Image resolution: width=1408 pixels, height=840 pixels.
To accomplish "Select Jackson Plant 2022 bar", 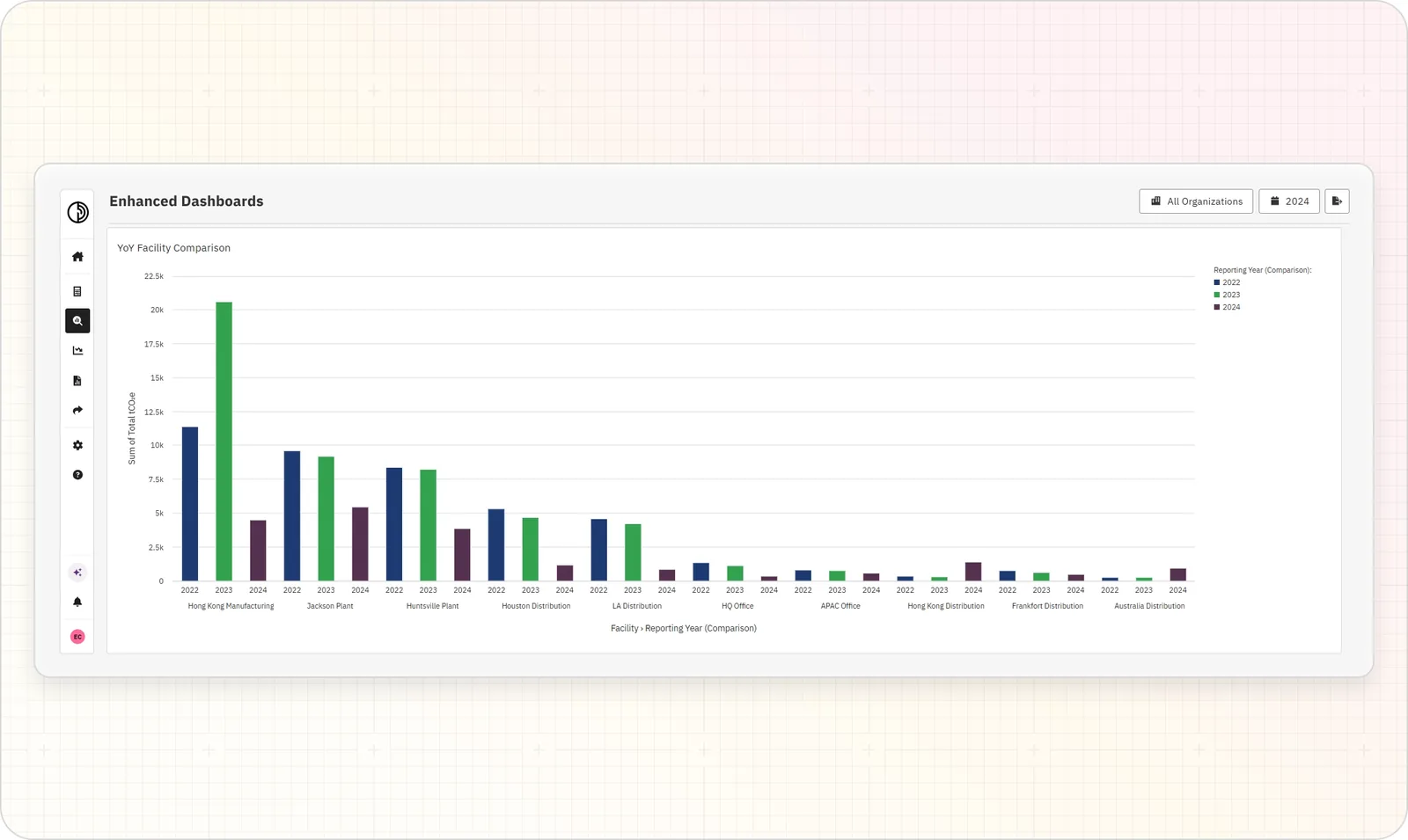I will point(292,516).
